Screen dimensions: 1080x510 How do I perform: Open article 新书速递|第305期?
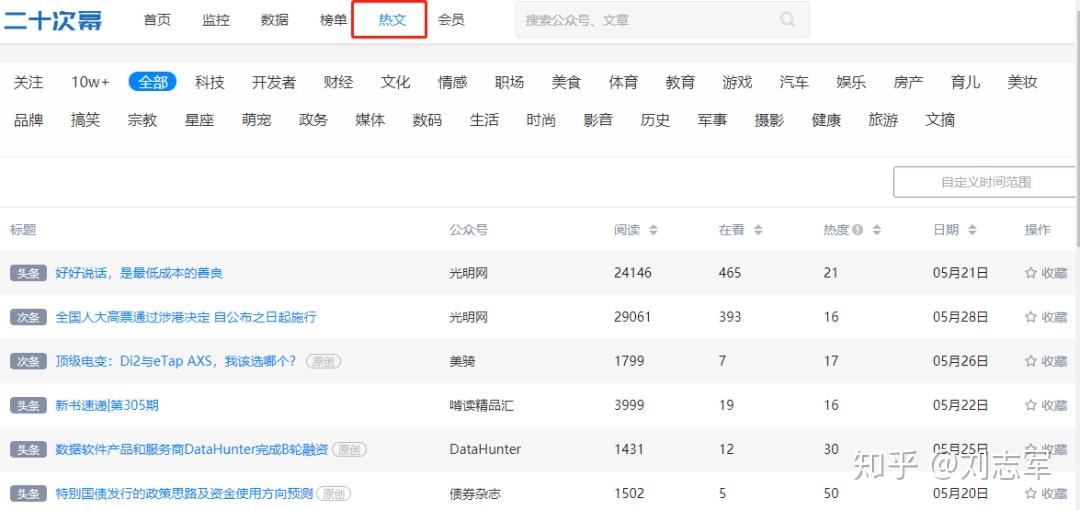point(107,405)
